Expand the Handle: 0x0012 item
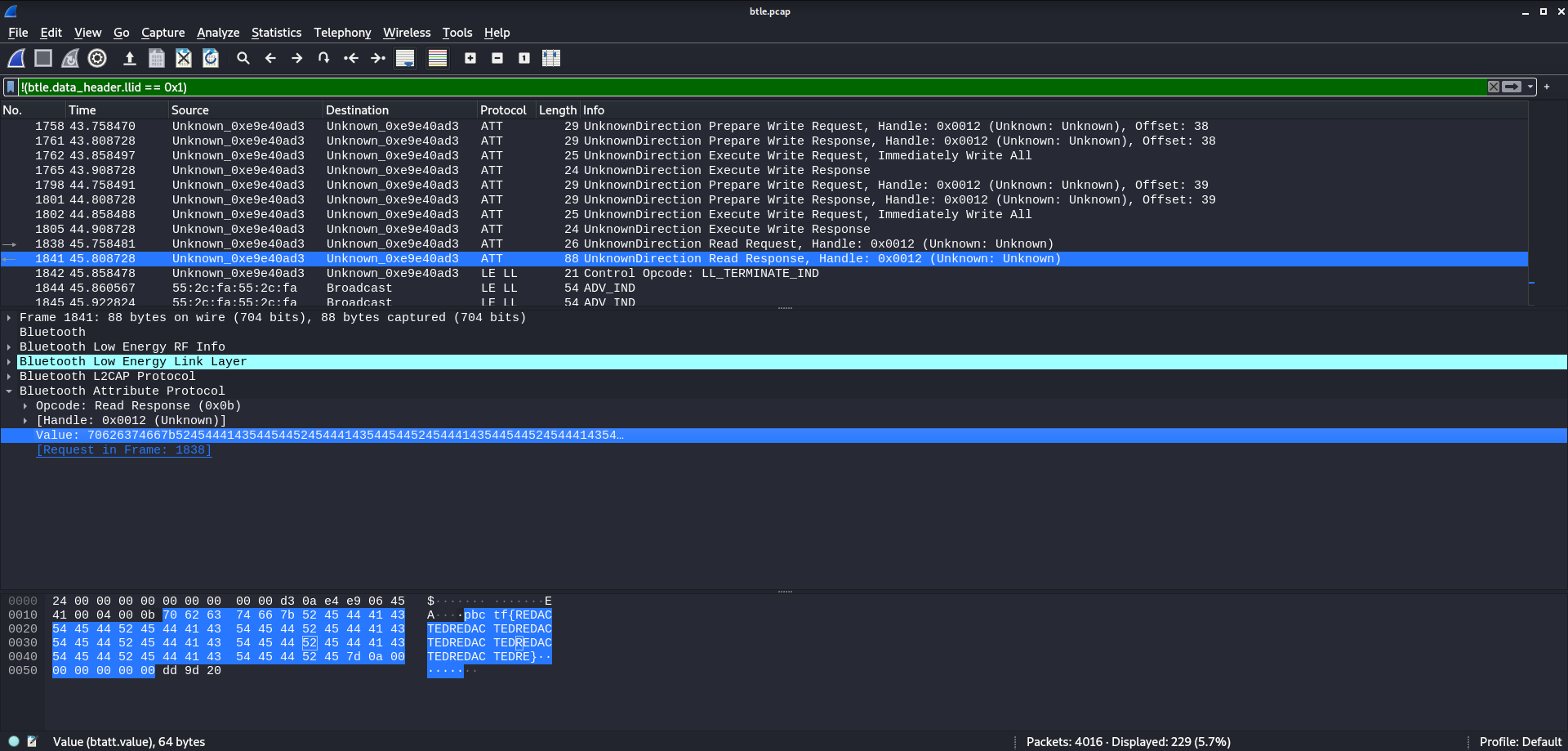Viewport: 1568px width, 751px height. pyautogui.click(x=25, y=421)
